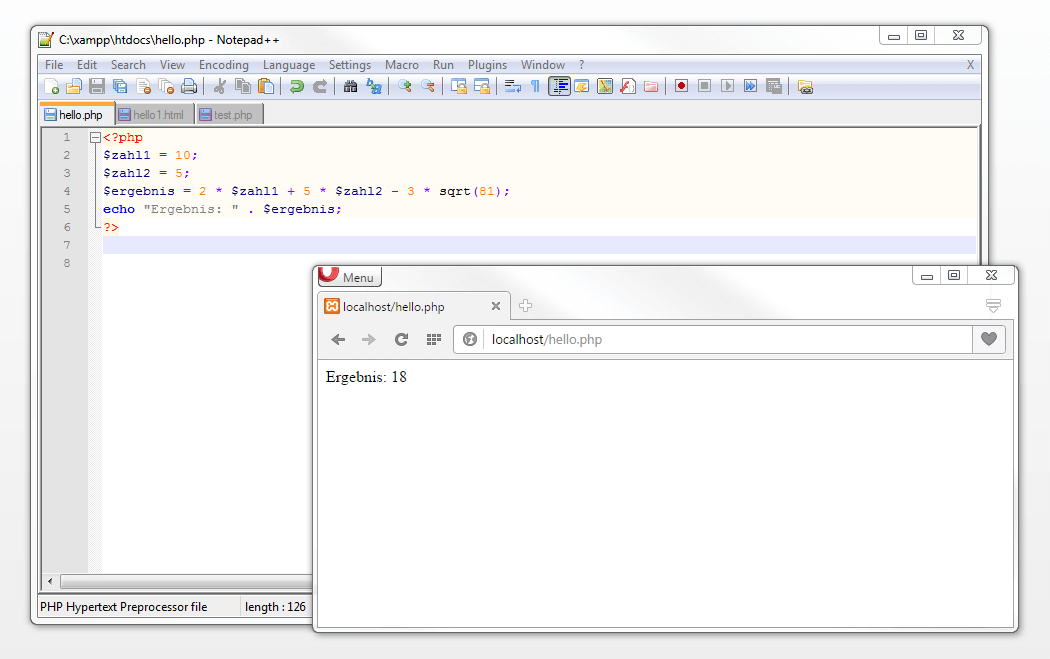Toggle Show All Characters pilcrow icon

[x=536, y=86]
